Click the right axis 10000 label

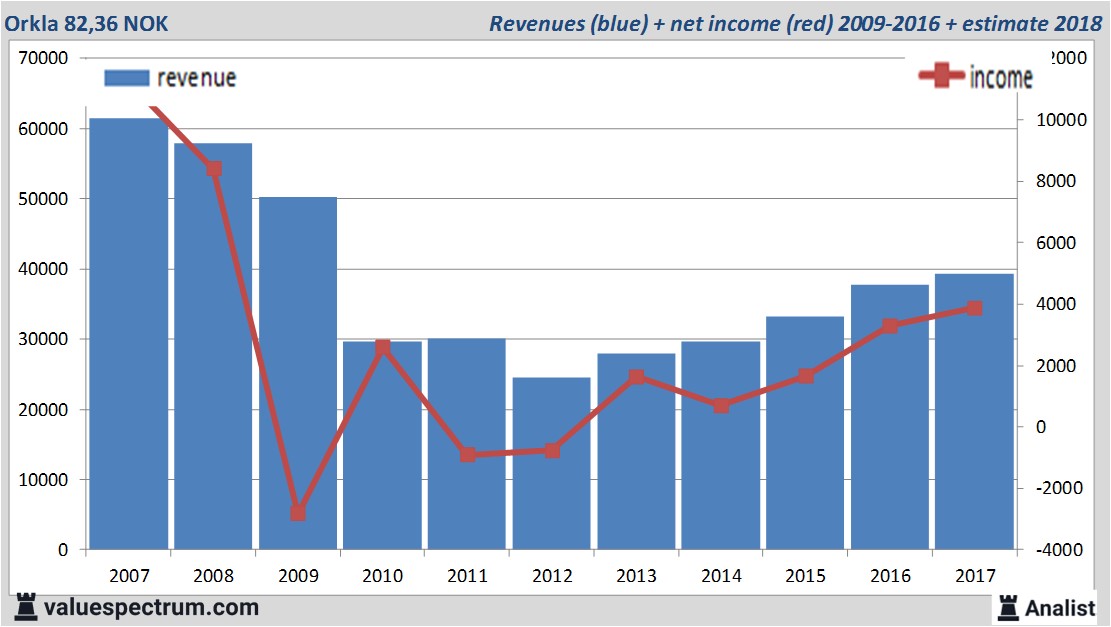point(1061,120)
